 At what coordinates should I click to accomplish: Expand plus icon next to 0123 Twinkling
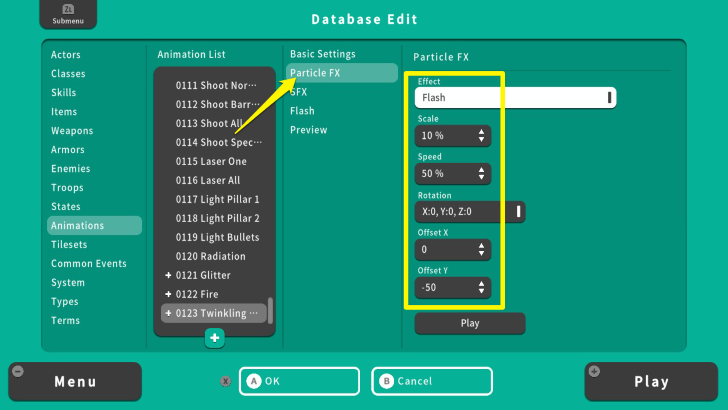pyautogui.click(x=168, y=313)
